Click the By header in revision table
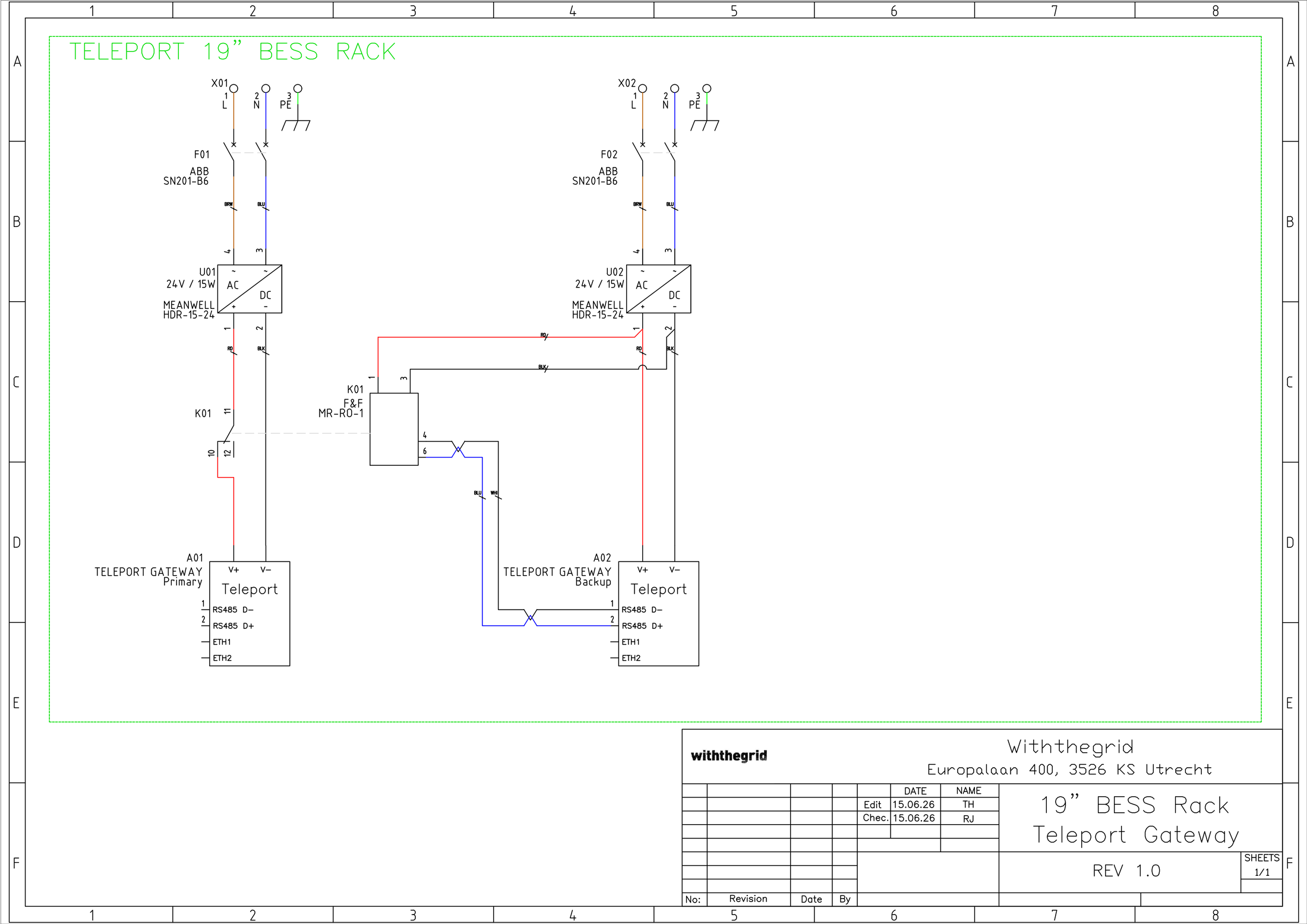 pyautogui.click(x=845, y=900)
